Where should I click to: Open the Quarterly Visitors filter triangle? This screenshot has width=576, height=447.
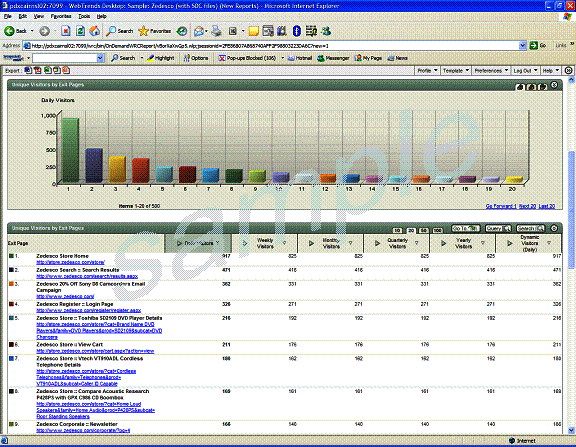tap(417, 243)
